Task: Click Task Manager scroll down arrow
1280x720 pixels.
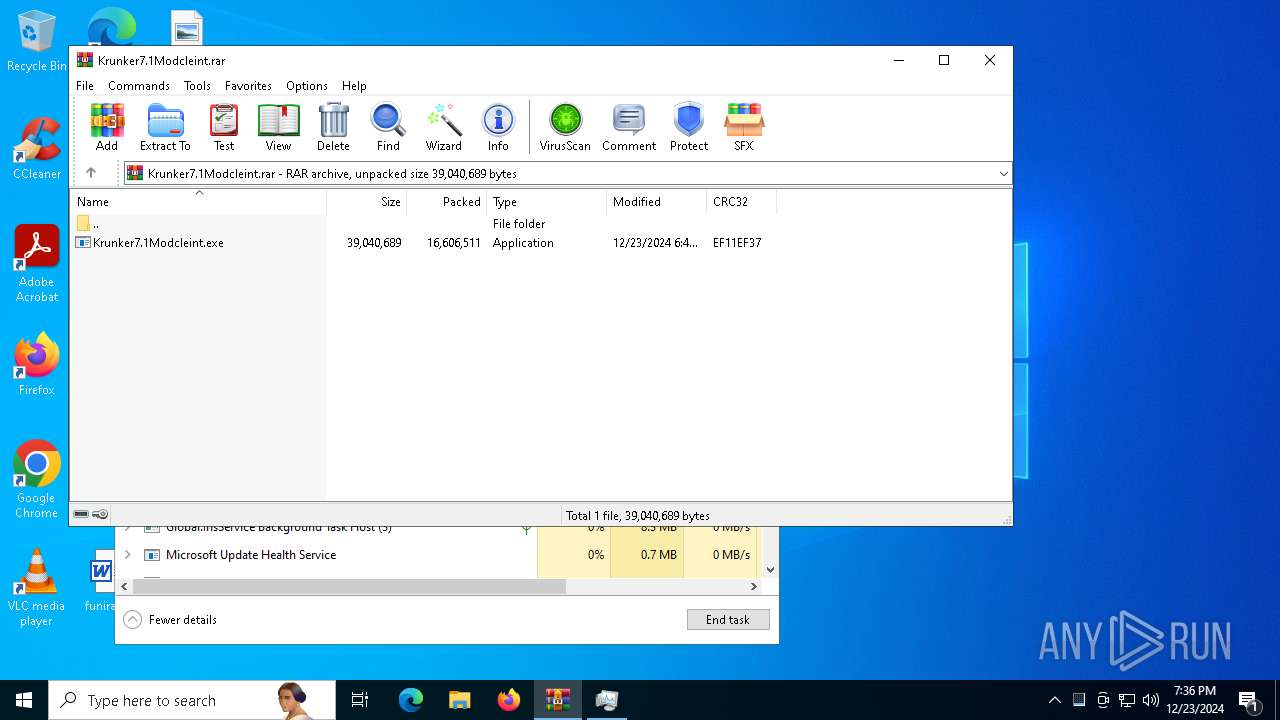Action: pyautogui.click(x=770, y=570)
